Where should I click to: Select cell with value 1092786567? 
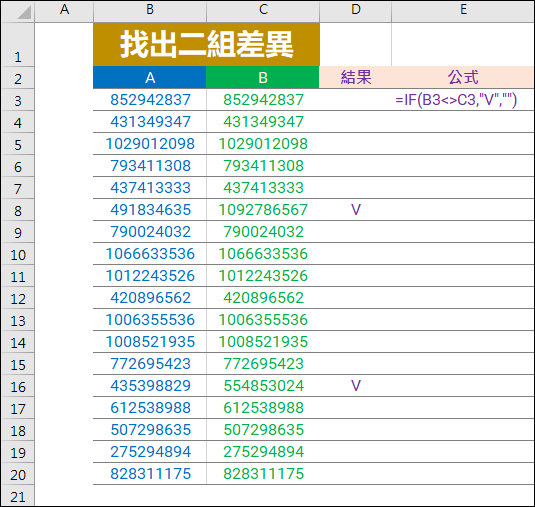(263, 210)
